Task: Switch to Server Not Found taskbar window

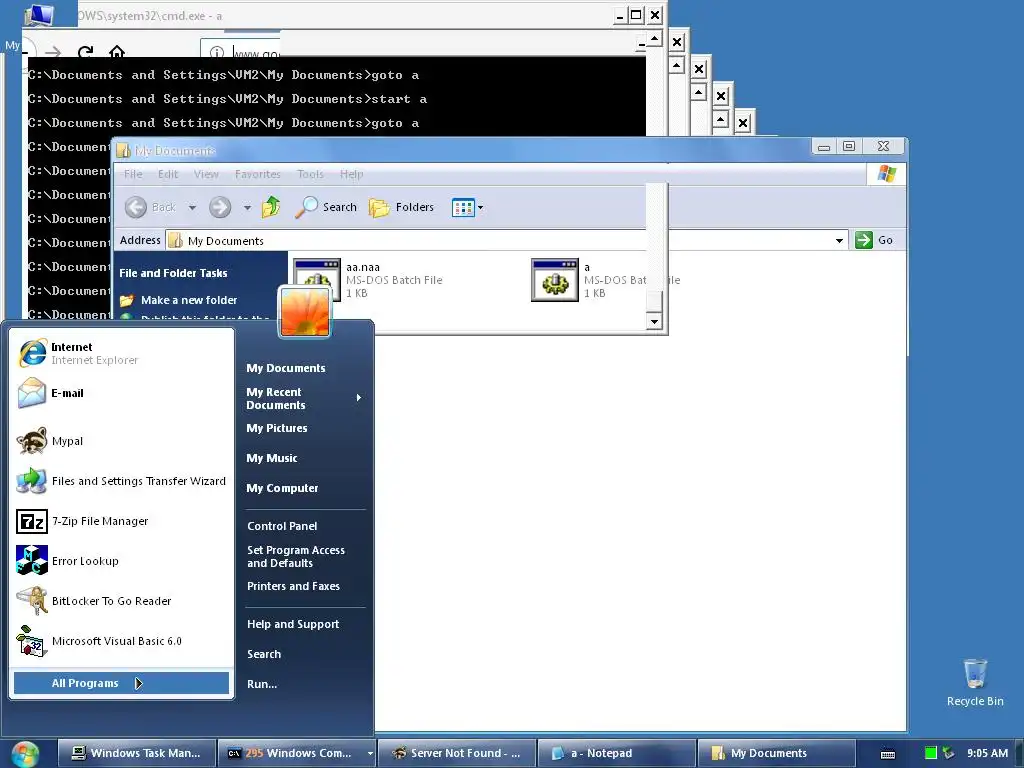Action: pyautogui.click(x=456, y=753)
